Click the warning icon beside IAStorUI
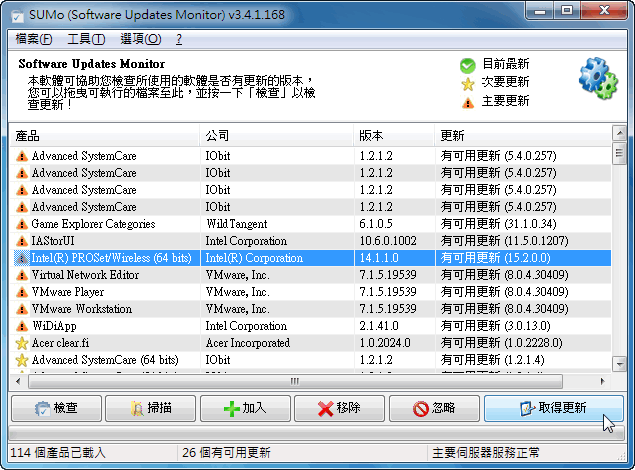The height and width of the screenshot is (470, 635). (22, 242)
